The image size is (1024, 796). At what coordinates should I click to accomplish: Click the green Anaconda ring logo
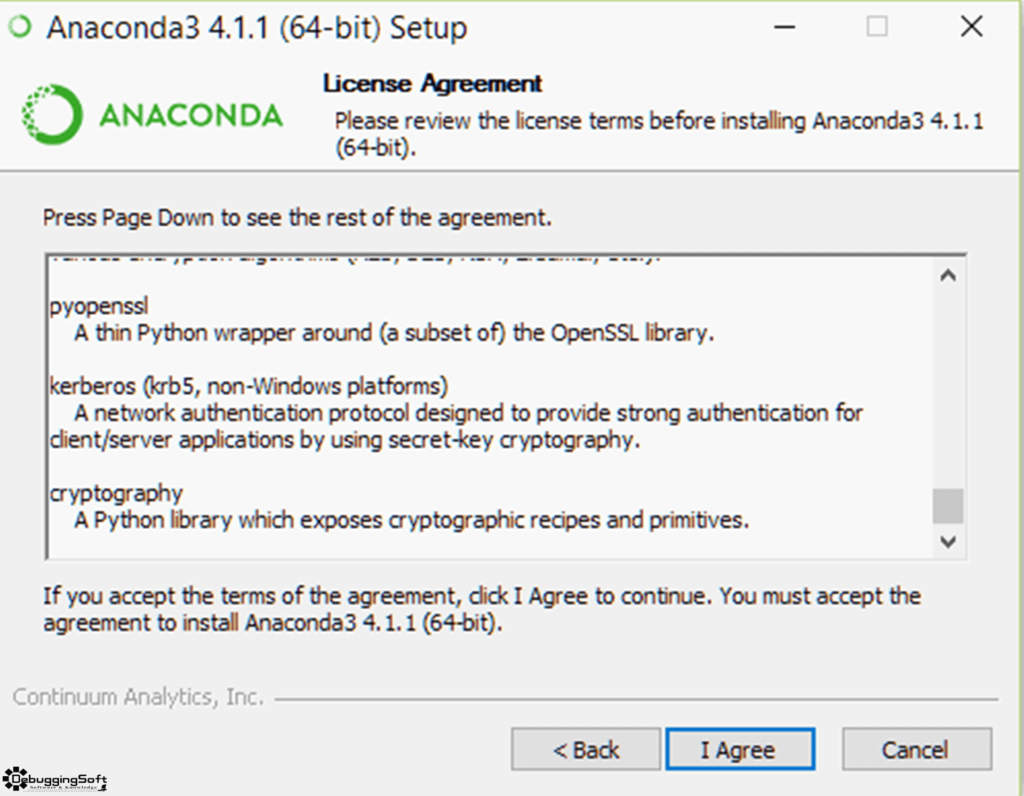[52, 114]
